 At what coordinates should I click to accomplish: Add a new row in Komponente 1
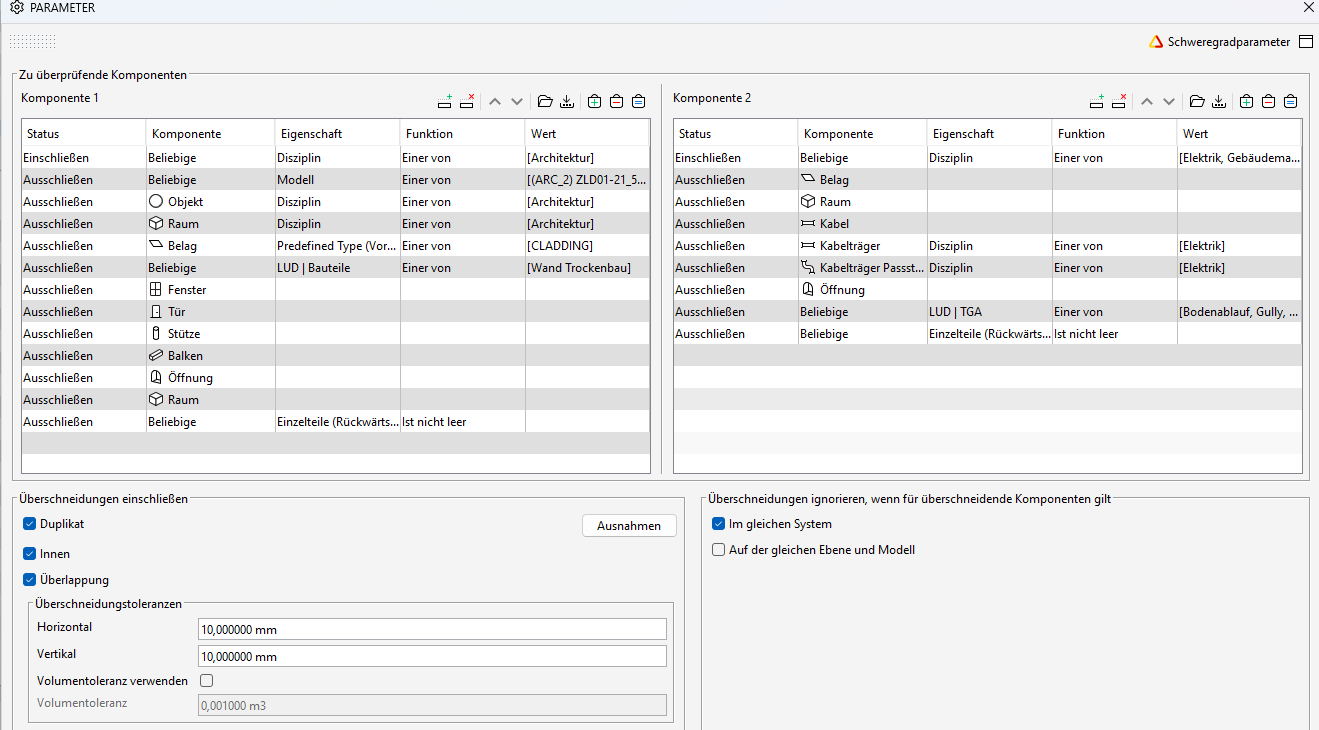tap(445, 101)
